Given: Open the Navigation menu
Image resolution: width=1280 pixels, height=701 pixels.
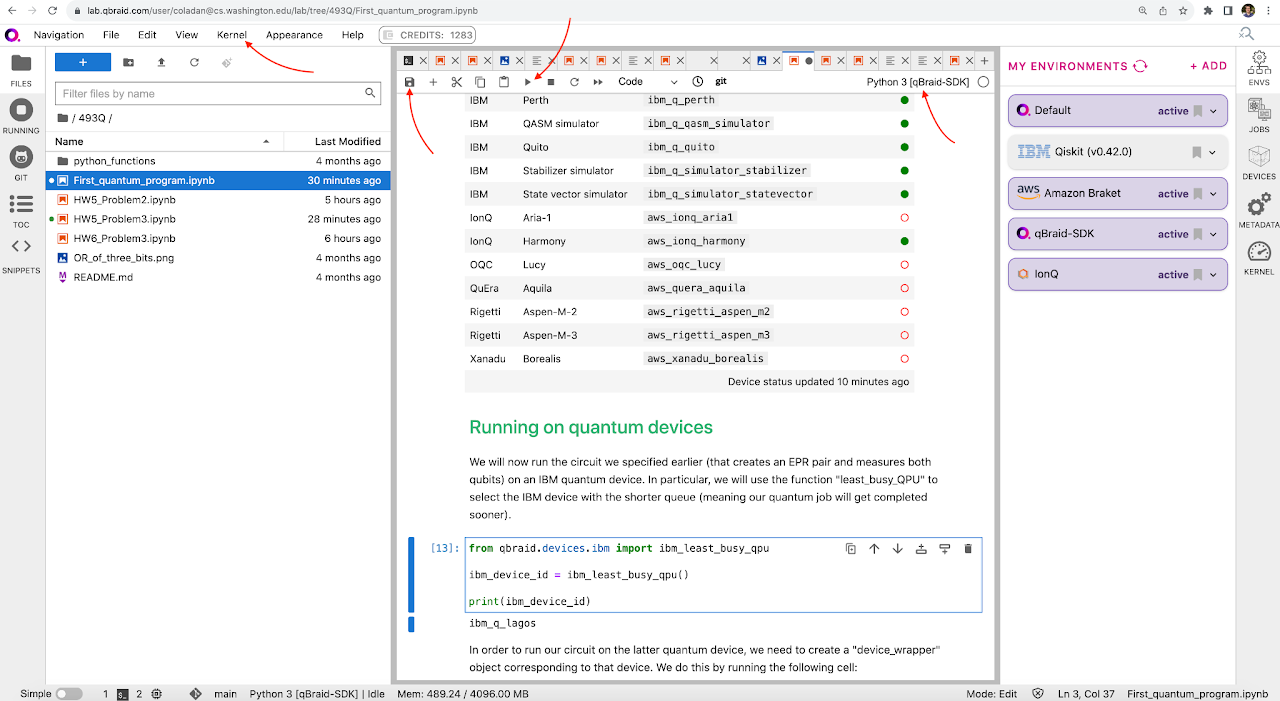Looking at the screenshot, I should [x=59, y=35].
